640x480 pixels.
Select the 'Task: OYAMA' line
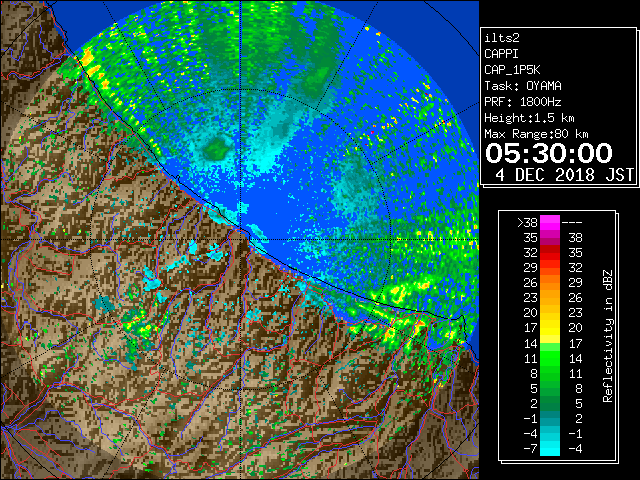[x=523, y=86]
